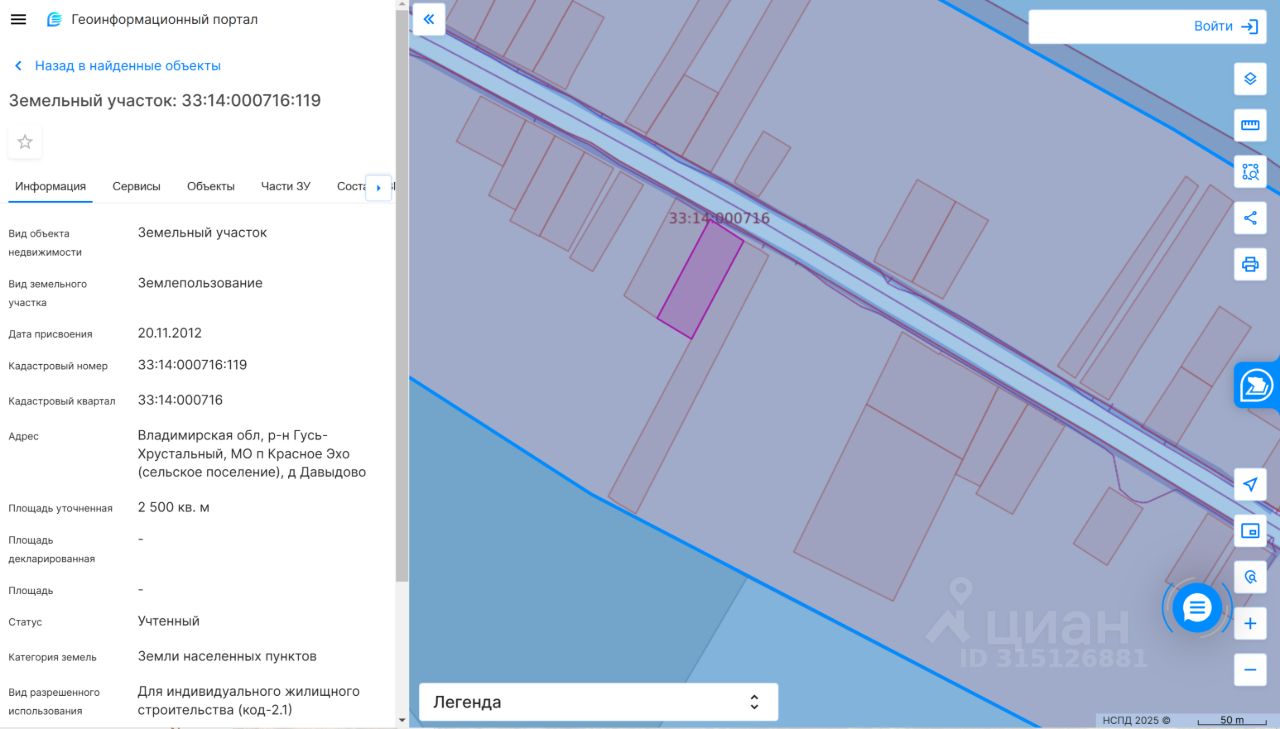Open the side widget tab on the right edge

pos(1257,385)
